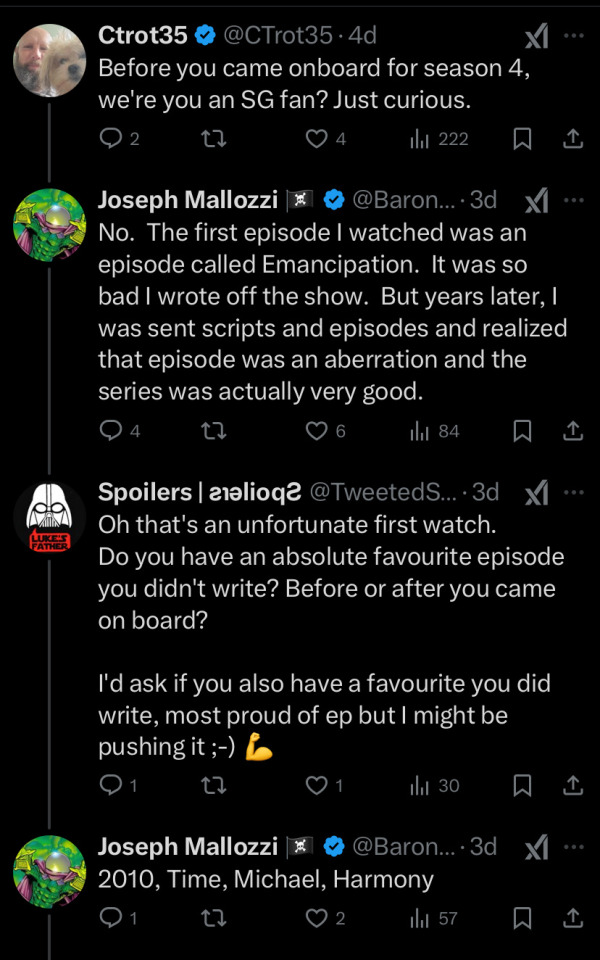
Task: Reply to Ctrot35's tweet
Action: [110, 139]
